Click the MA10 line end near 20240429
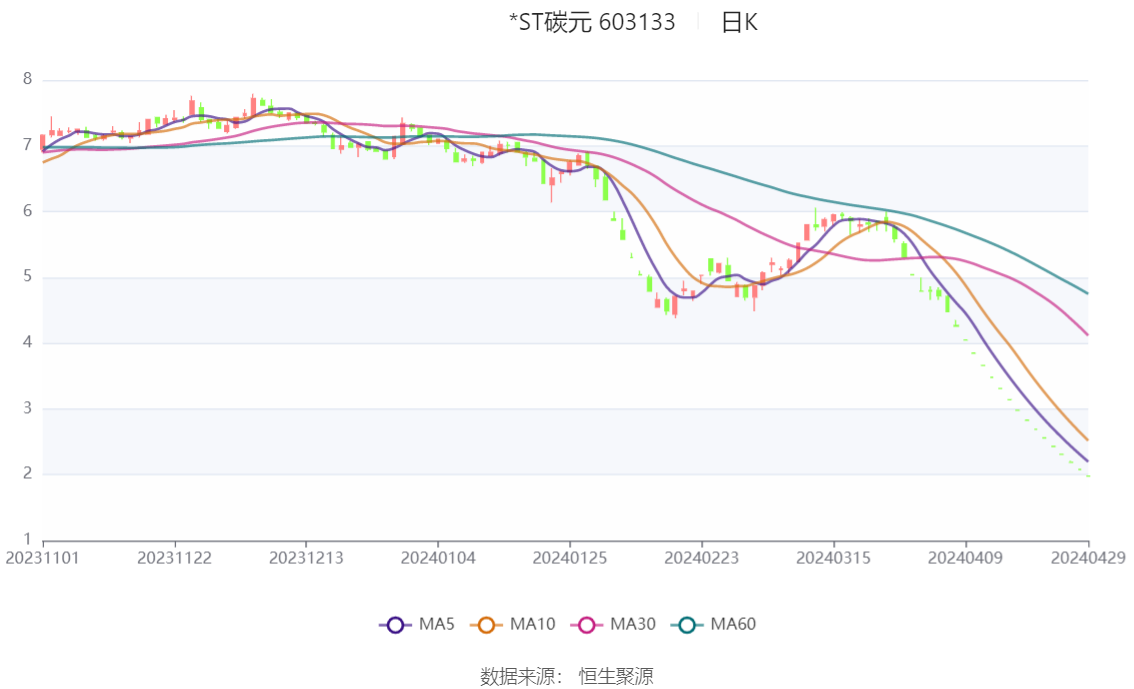Image resolution: width=1134 pixels, height=689 pixels. pos(1087,440)
